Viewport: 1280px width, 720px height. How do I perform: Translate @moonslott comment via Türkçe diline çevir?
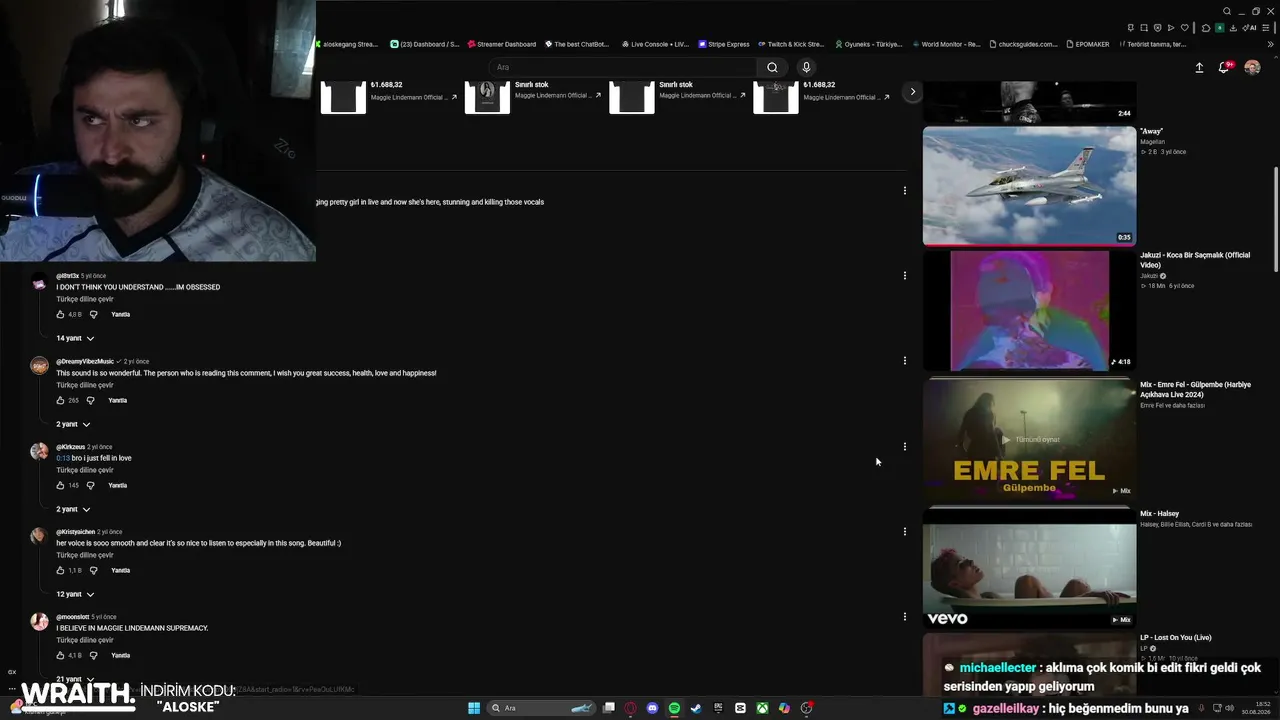click(x=85, y=640)
